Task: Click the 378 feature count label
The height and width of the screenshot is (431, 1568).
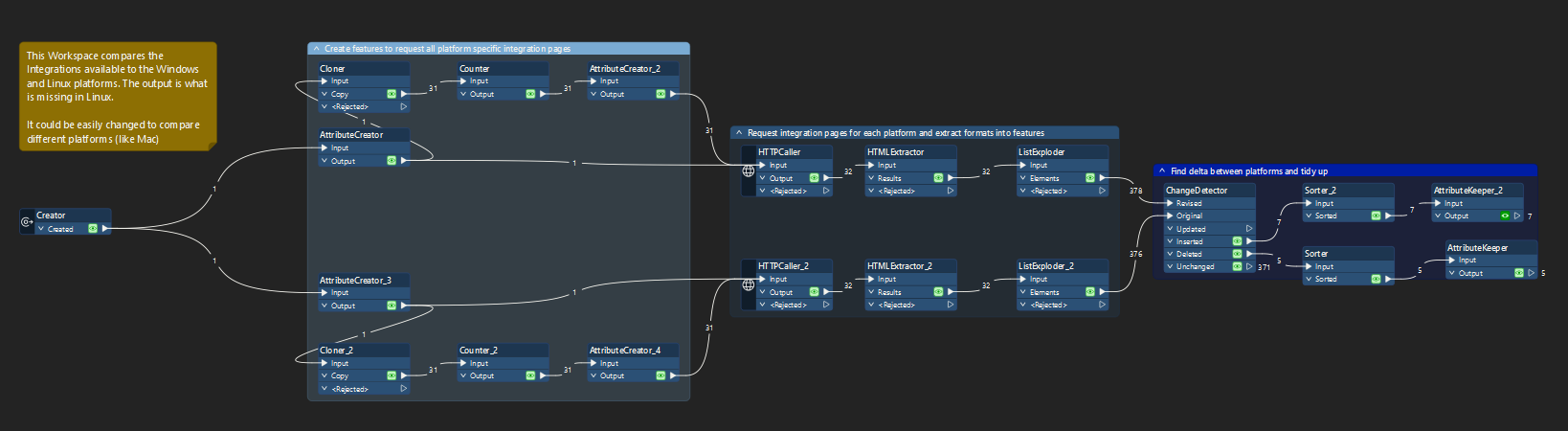Action: 1135,191
